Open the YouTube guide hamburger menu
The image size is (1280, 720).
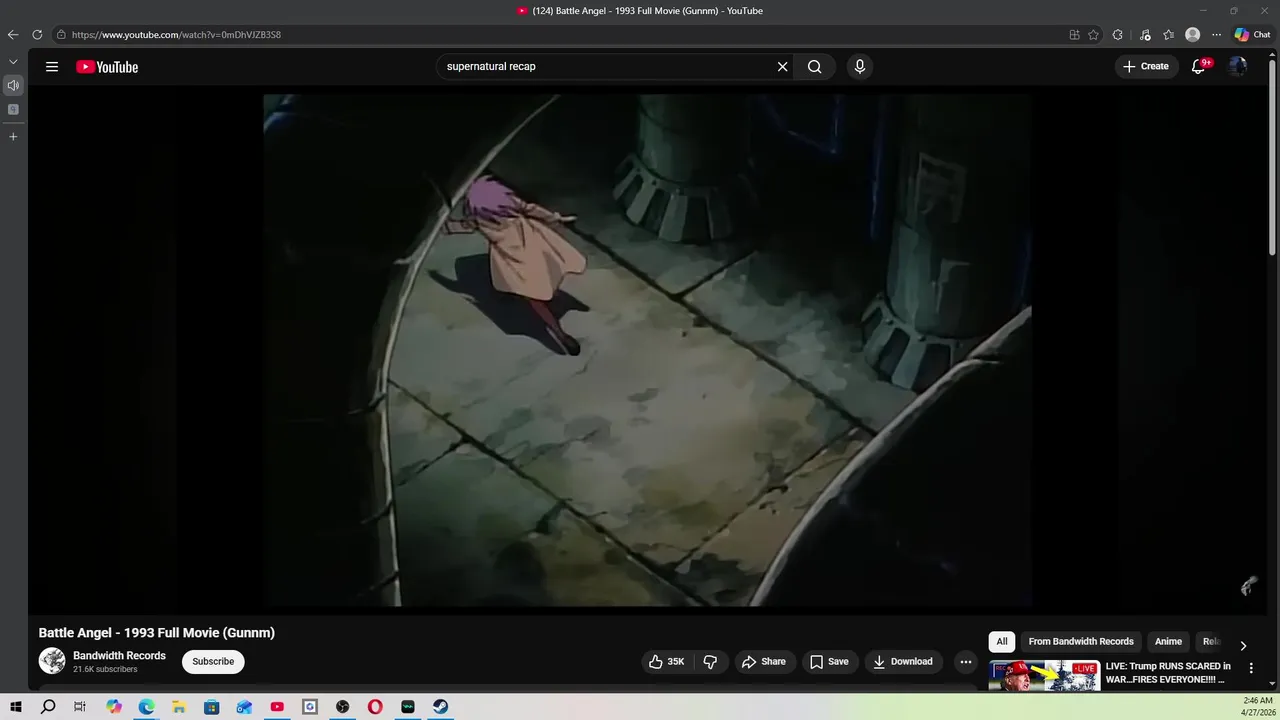(x=52, y=67)
